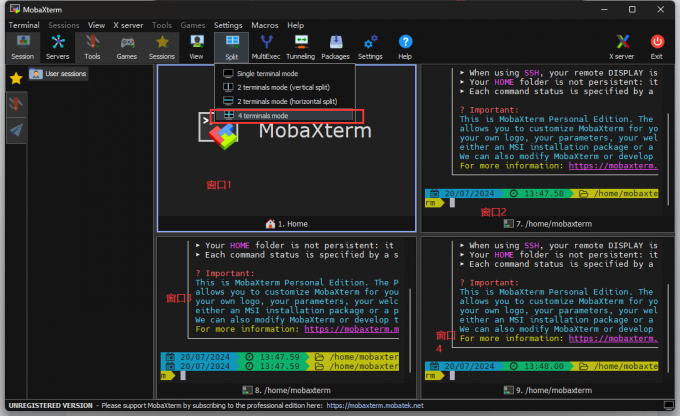Select the User sessions tree item

59,74
